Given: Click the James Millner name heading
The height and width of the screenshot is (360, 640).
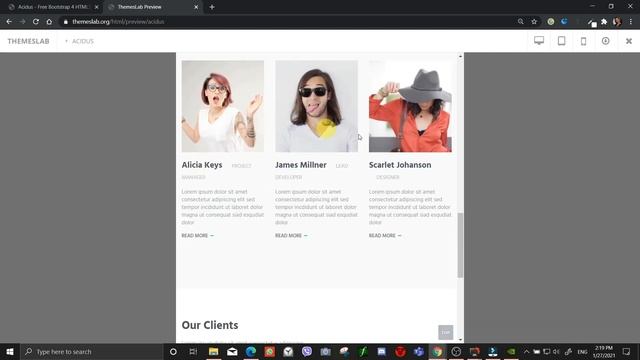Looking at the screenshot, I should [x=301, y=165].
